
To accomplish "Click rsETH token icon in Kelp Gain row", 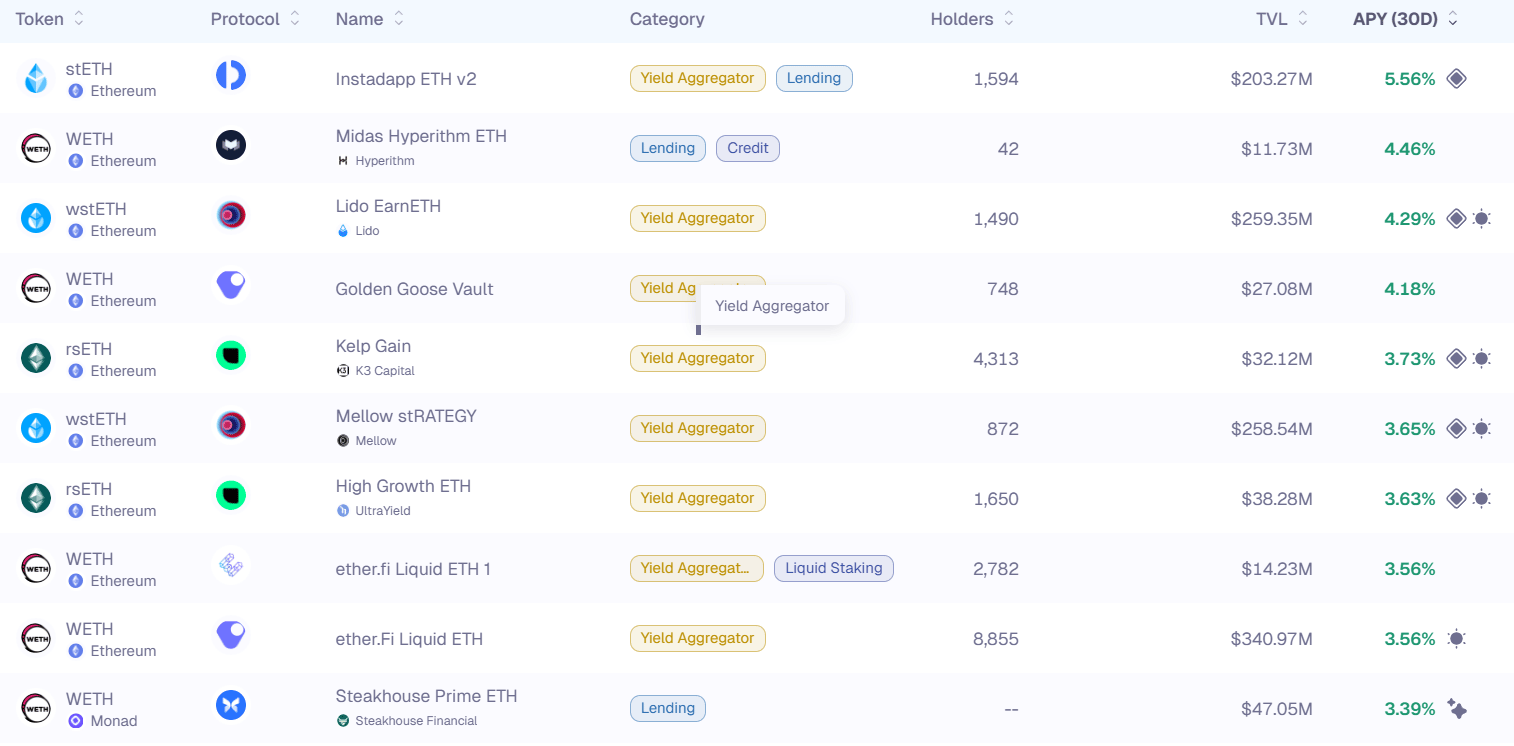I will [x=36, y=358].
